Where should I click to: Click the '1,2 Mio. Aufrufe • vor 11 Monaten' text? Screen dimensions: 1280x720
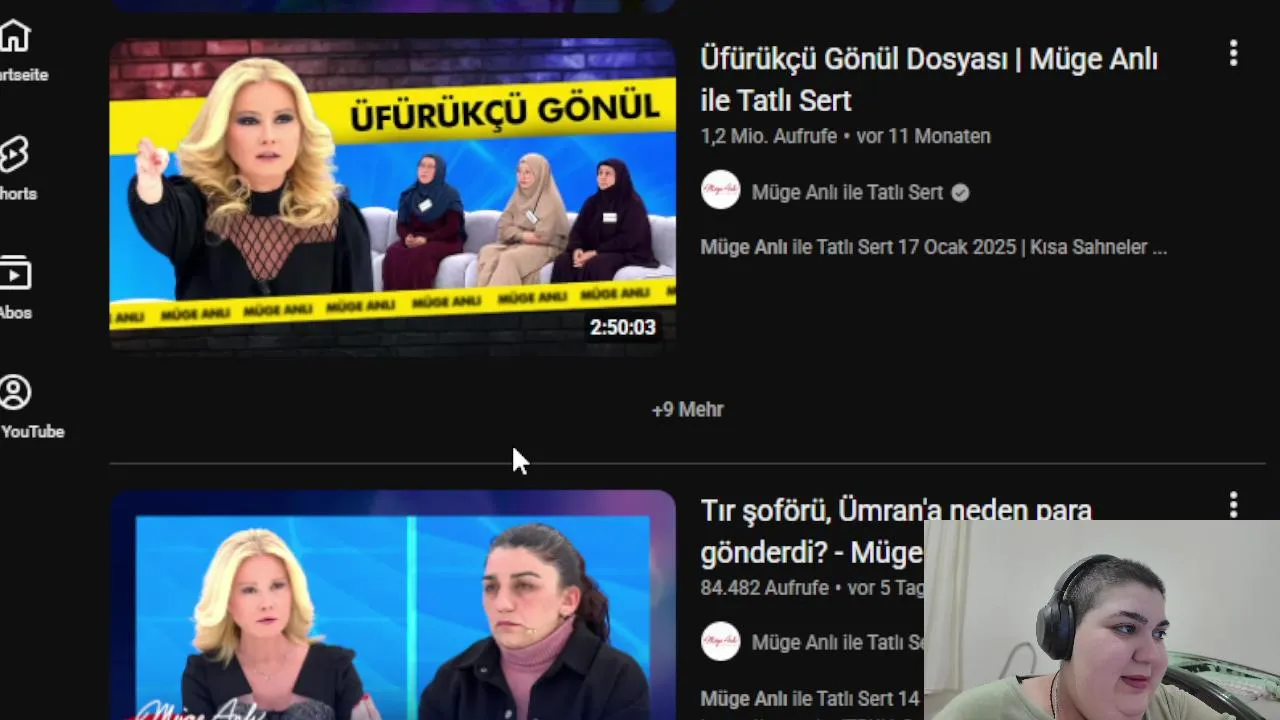845,136
